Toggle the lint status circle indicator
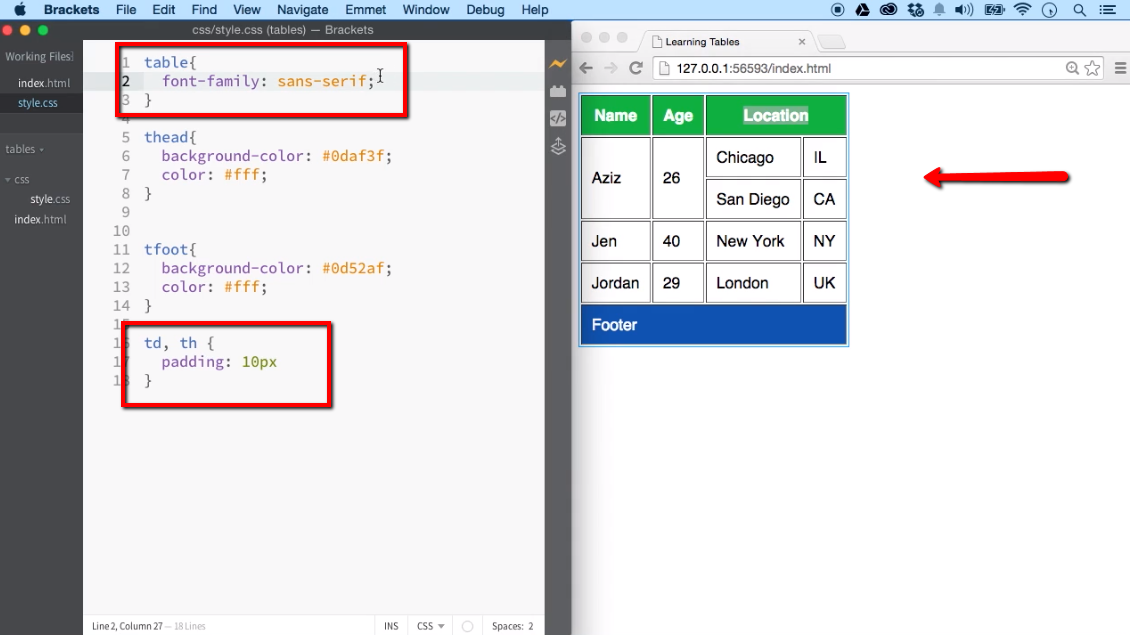Screen dimensions: 1130x635 (x=466, y=625)
